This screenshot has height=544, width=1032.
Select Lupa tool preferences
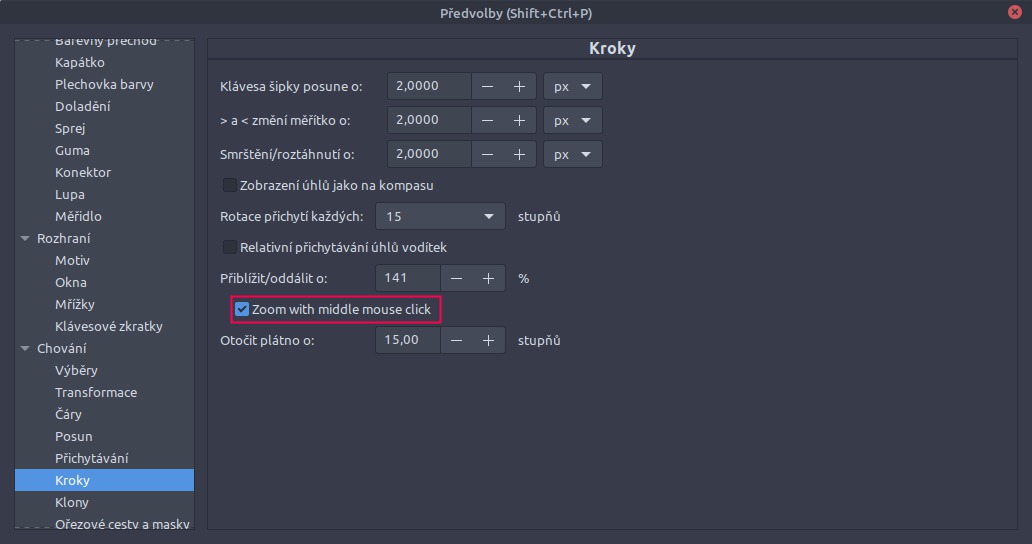click(69, 194)
